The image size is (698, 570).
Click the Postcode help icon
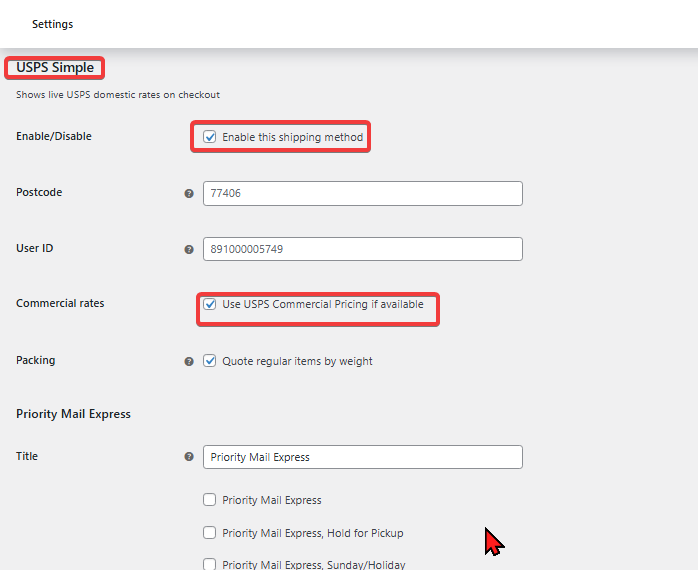point(189,194)
